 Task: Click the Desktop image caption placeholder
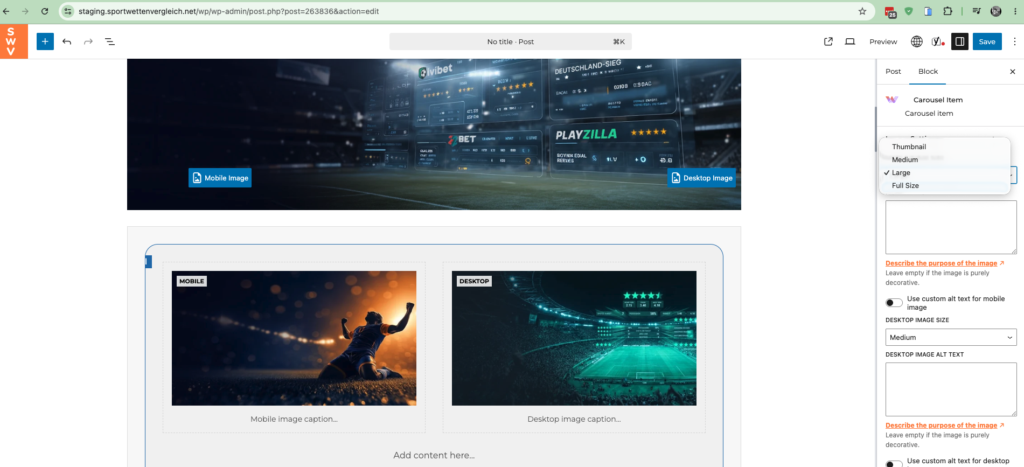tap(574, 419)
